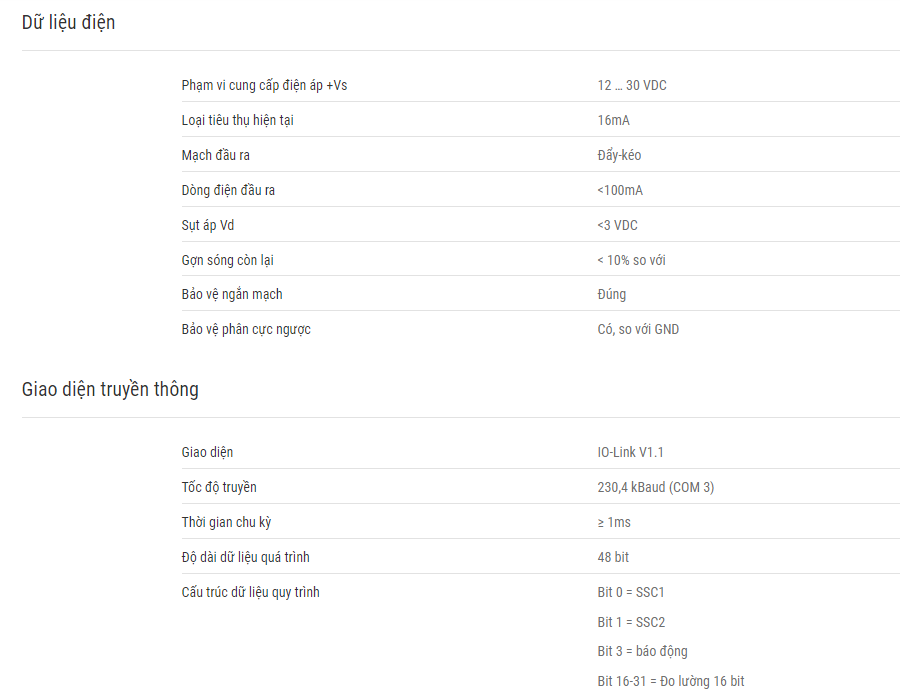Screen dimensions: 900x695
Task: Click the "<100mA" value
Action: point(620,191)
